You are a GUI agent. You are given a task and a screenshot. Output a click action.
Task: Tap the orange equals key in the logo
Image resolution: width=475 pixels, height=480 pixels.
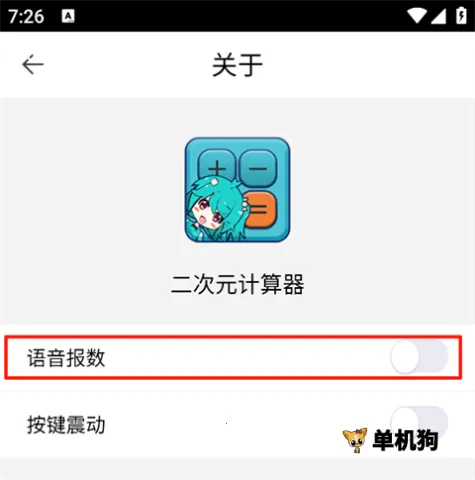[261, 209]
